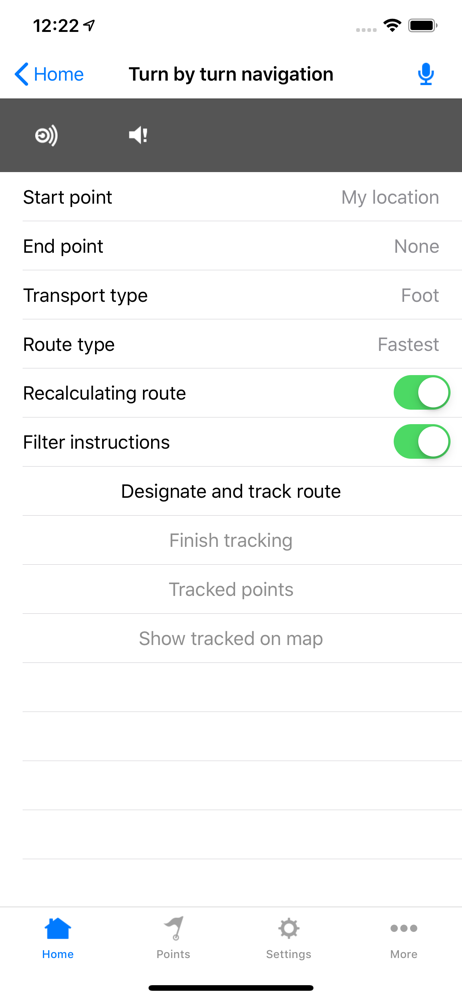The height and width of the screenshot is (1000, 462).
Task: Set the End point currently None
Action: tap(231, 246)
